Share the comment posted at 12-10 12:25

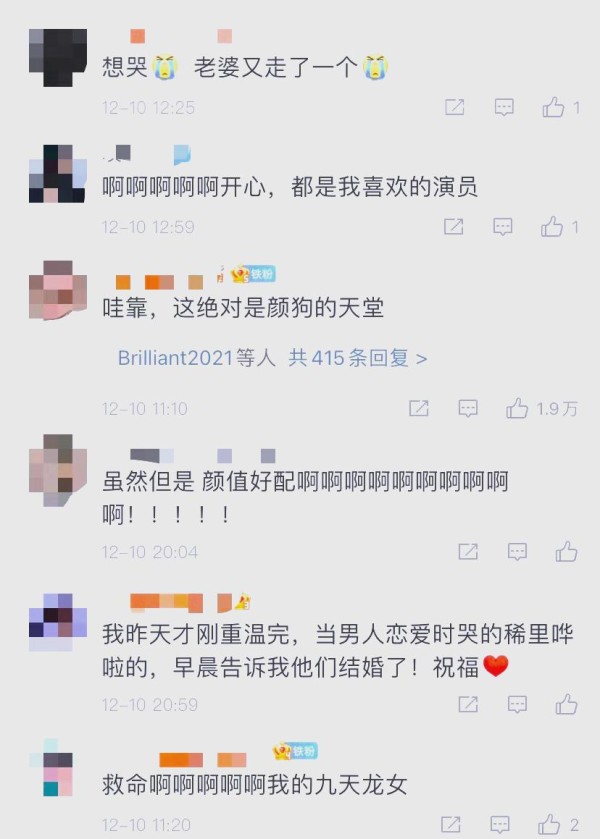[x=454, y=108]
